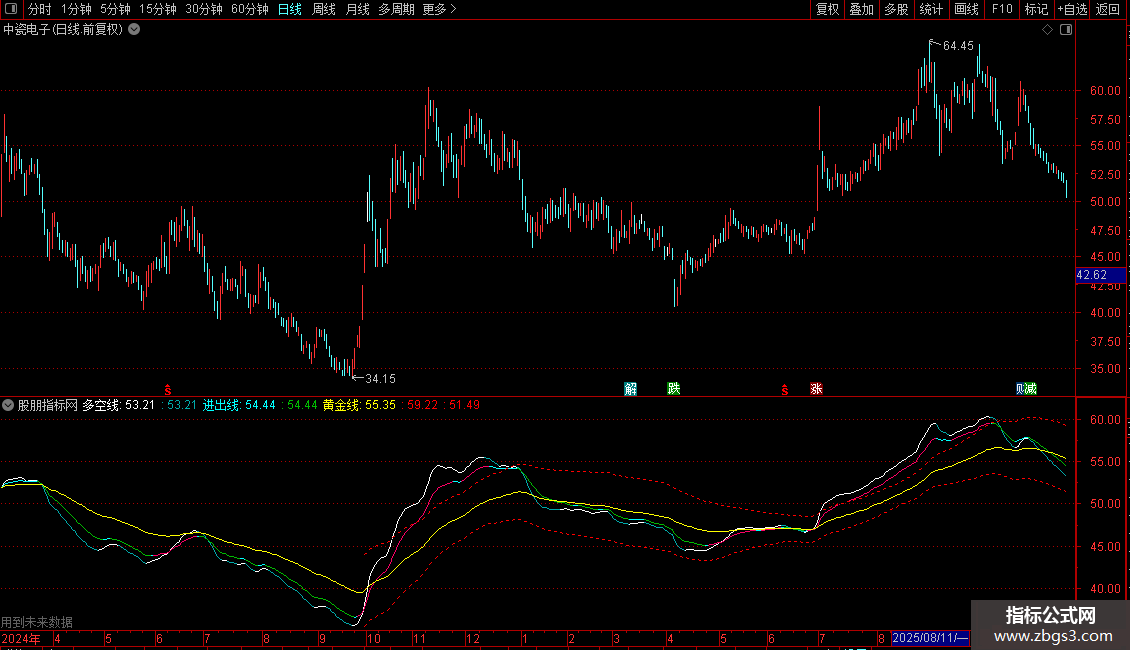Switch to the 周线 weekly period tab
Screen dimensions: 1130x650
pyautogui.click(x=324, y=9)
